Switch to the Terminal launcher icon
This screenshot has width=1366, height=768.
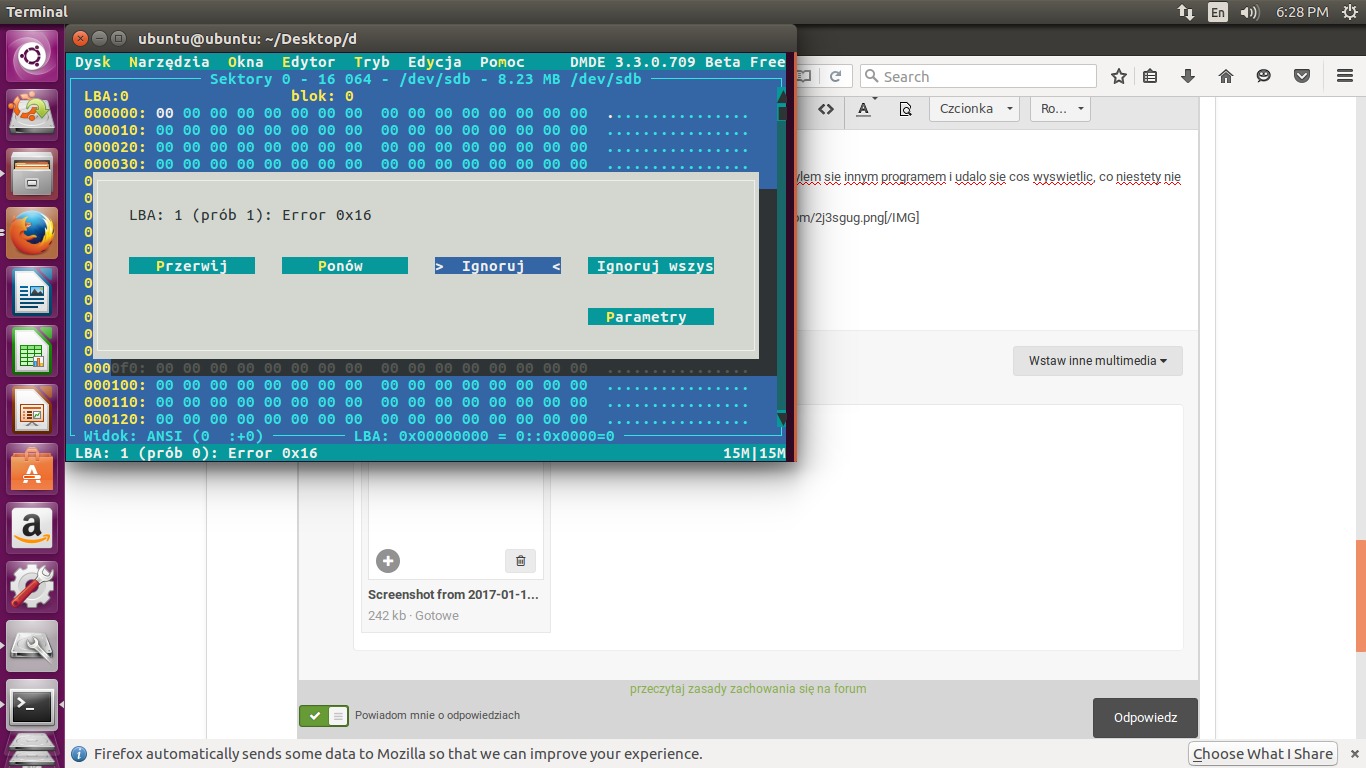[32, 706]
